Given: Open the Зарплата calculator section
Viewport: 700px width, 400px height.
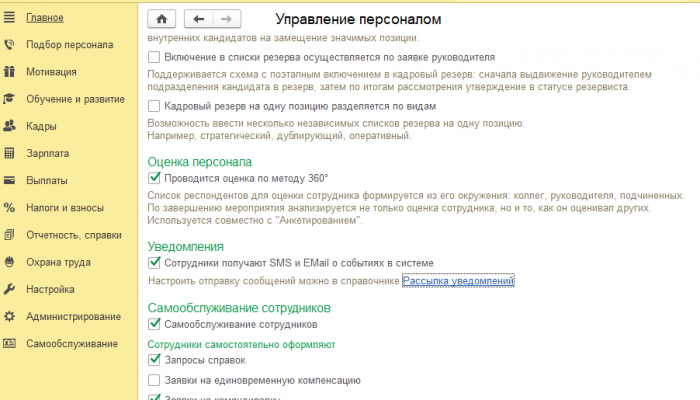Looking at the screenshot, I should pyautogui.click(x=48, y=153).
